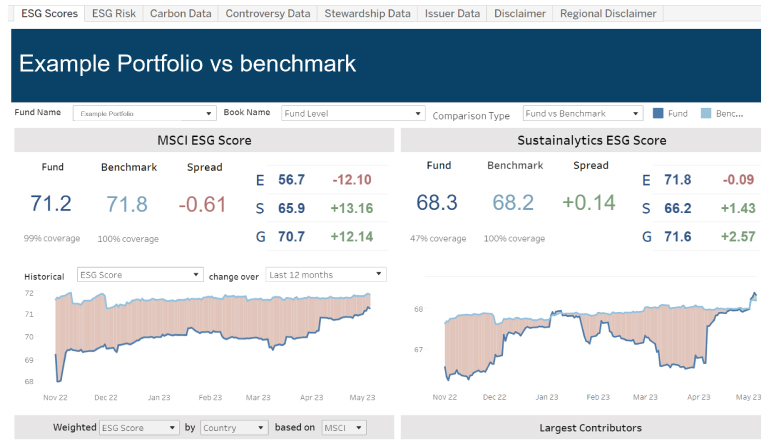Screen dimensions: 770x446
Task: Click the MSCI ESG Score header
Action: pos(204,140)
